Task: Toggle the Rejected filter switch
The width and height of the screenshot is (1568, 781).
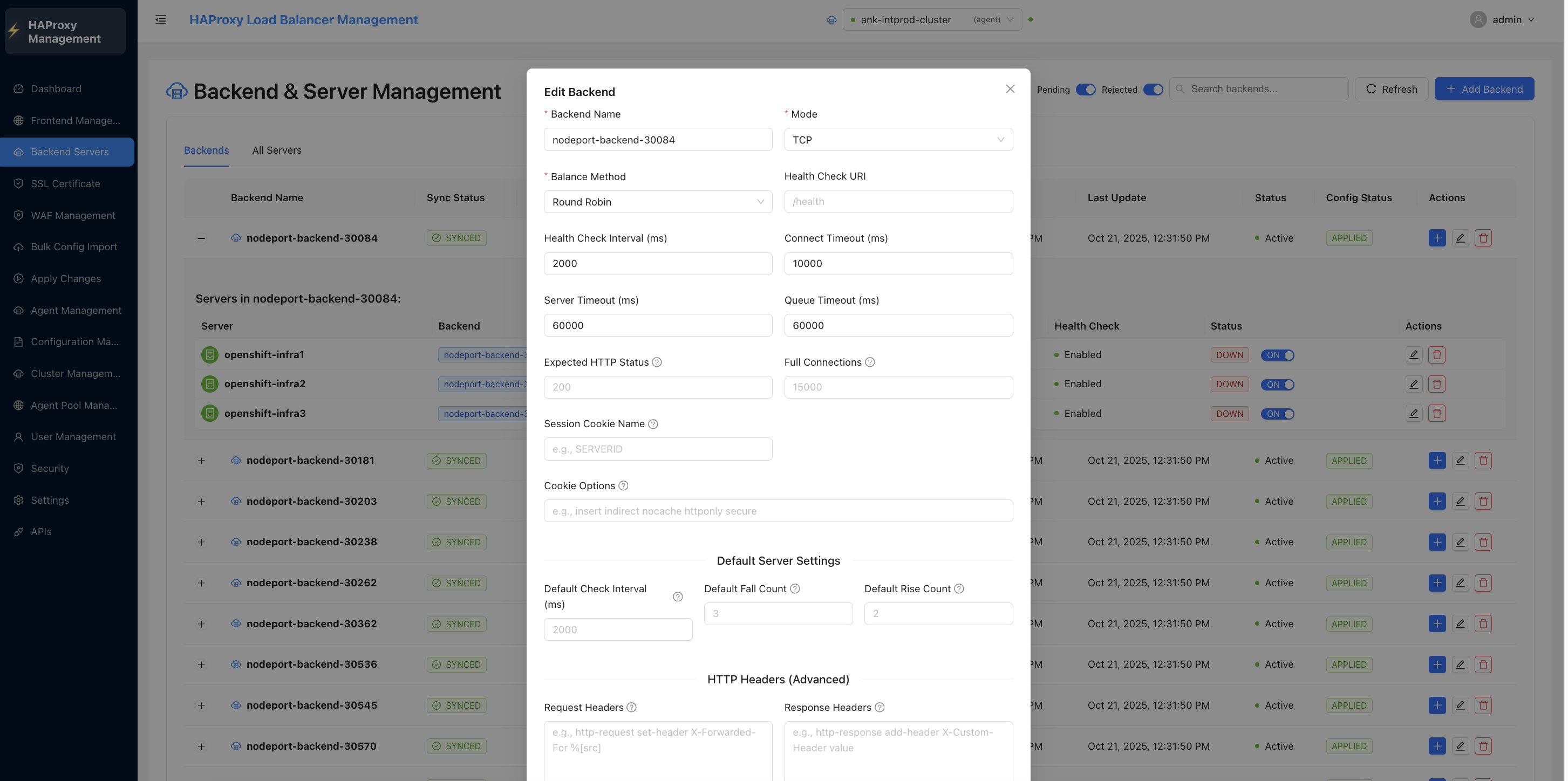Action: point(1153,90)
